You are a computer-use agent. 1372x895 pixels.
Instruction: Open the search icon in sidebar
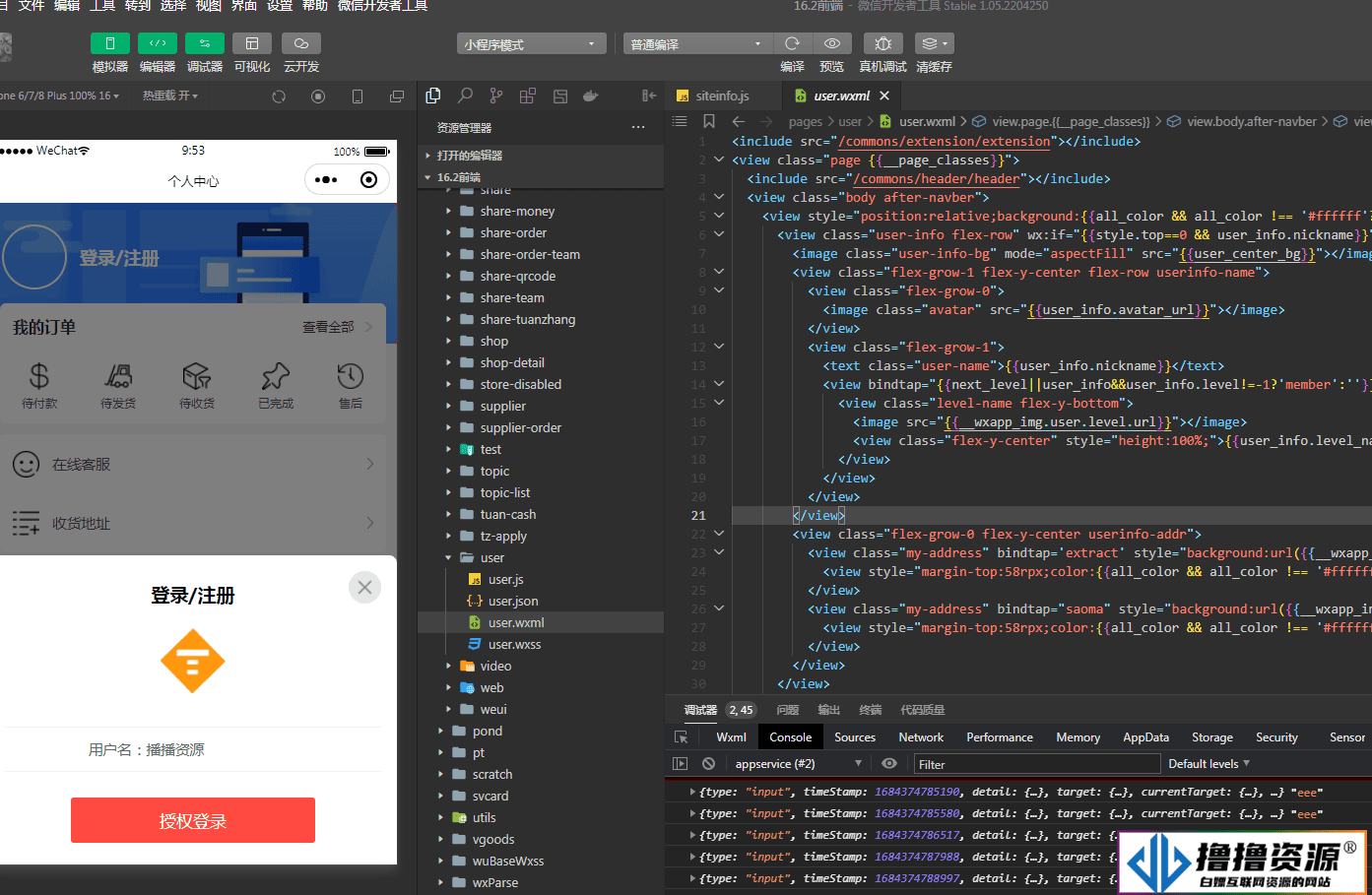pos(465,96)
